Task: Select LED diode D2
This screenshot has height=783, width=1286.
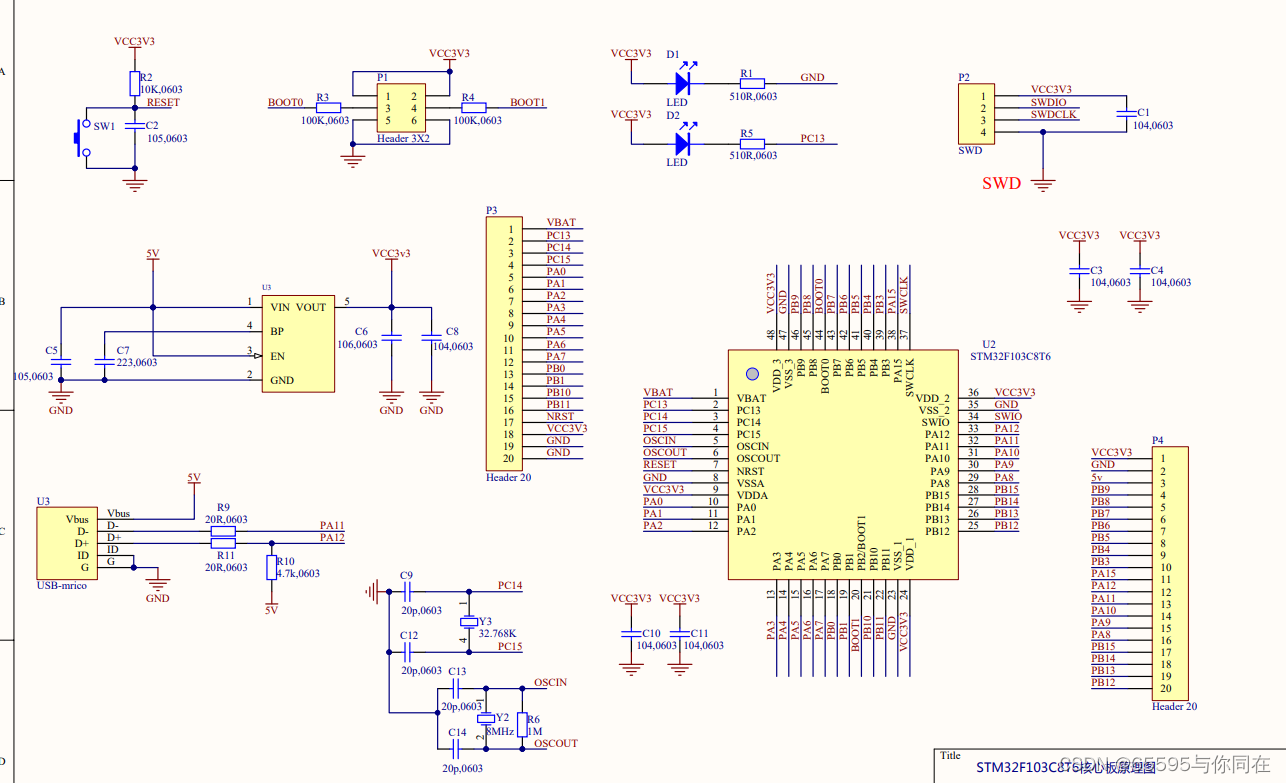Action: pos(684,144)
